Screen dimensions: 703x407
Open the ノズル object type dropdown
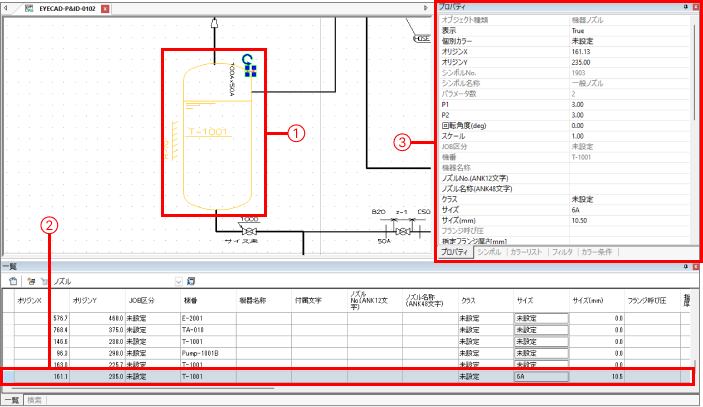(179, 283)
